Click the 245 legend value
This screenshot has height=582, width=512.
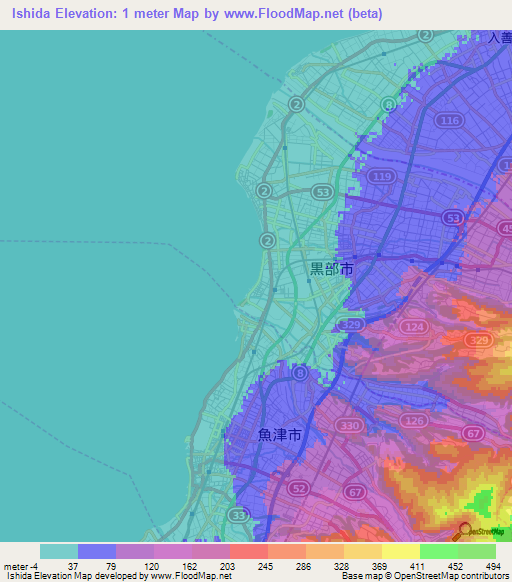(x=265, y=566)
